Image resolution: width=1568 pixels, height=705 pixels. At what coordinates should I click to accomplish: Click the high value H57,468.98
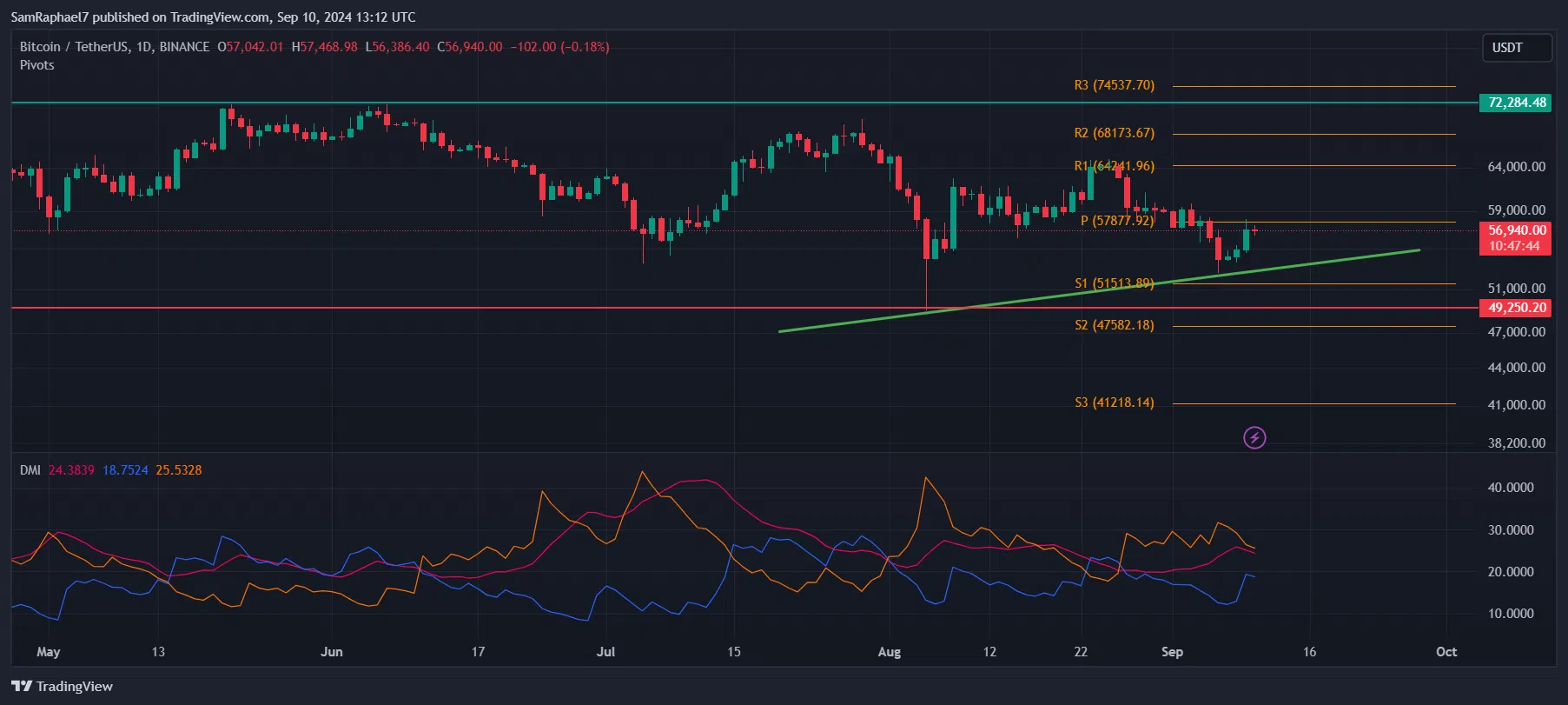point(324,47)
